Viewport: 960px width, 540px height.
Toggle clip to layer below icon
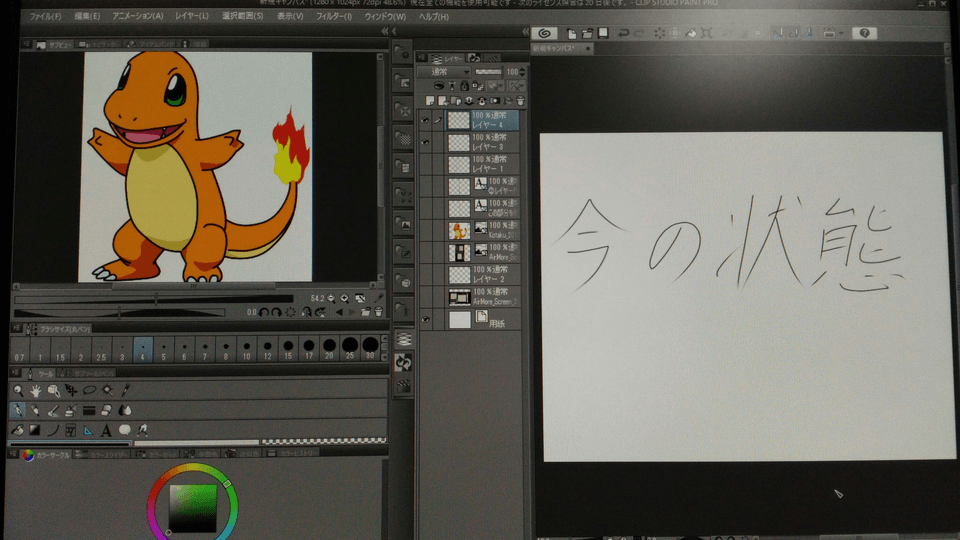(x=439, y=86)
